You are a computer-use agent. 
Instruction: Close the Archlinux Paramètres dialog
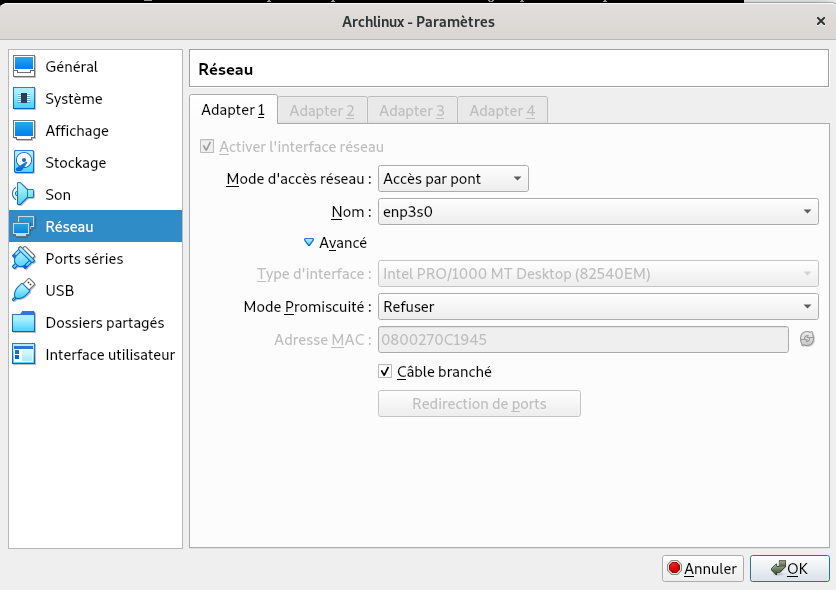pos(821,21)
